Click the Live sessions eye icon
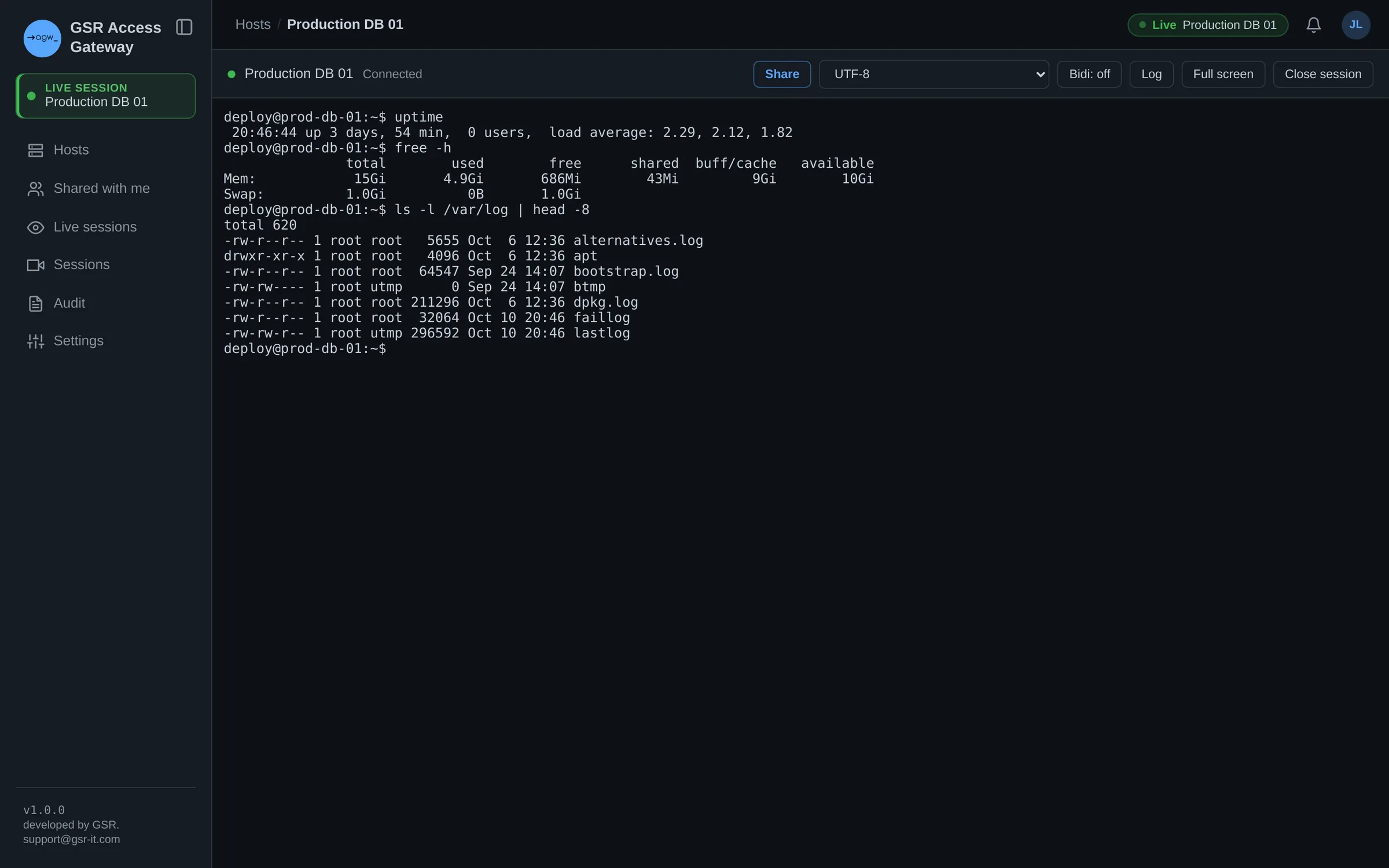The image size is (1389, 868). click(x=35, y=227)
